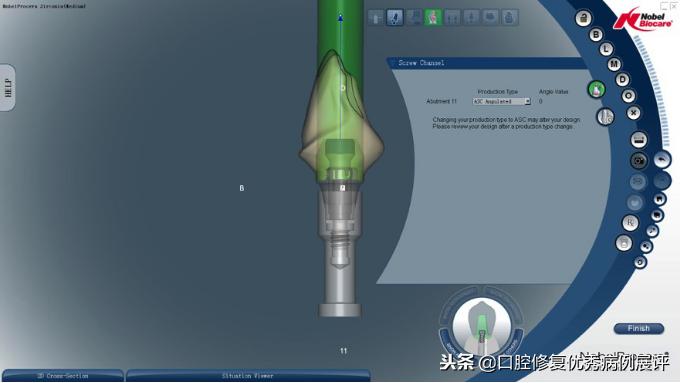Click the print/save round button below Rx
The image size is (681, 383).
pyautogui.click(x=624, y=243)
